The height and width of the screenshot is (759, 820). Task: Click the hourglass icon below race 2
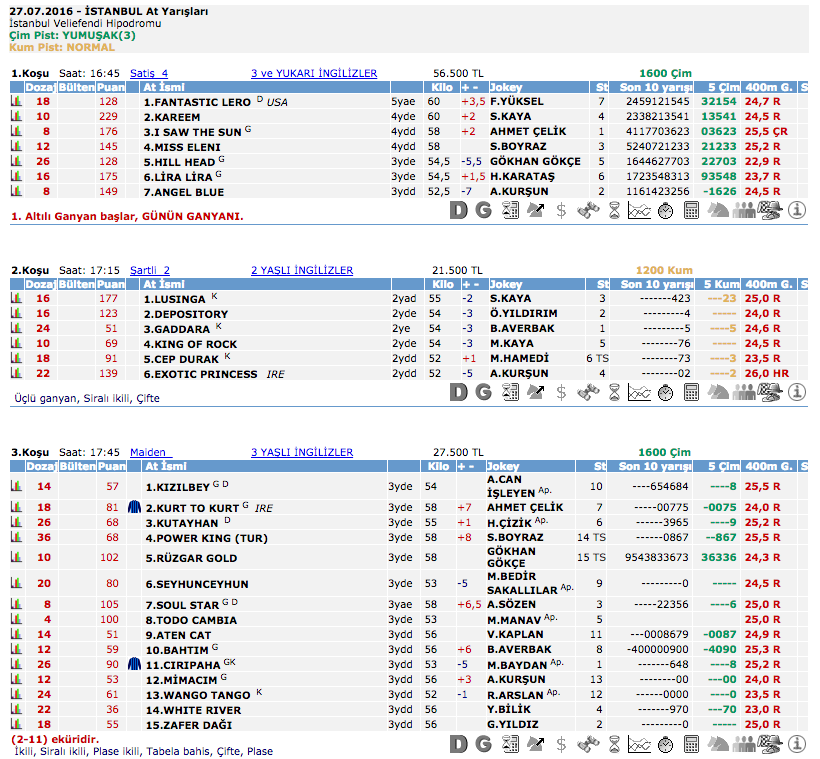pyautogui.click(x=613, y=392)
